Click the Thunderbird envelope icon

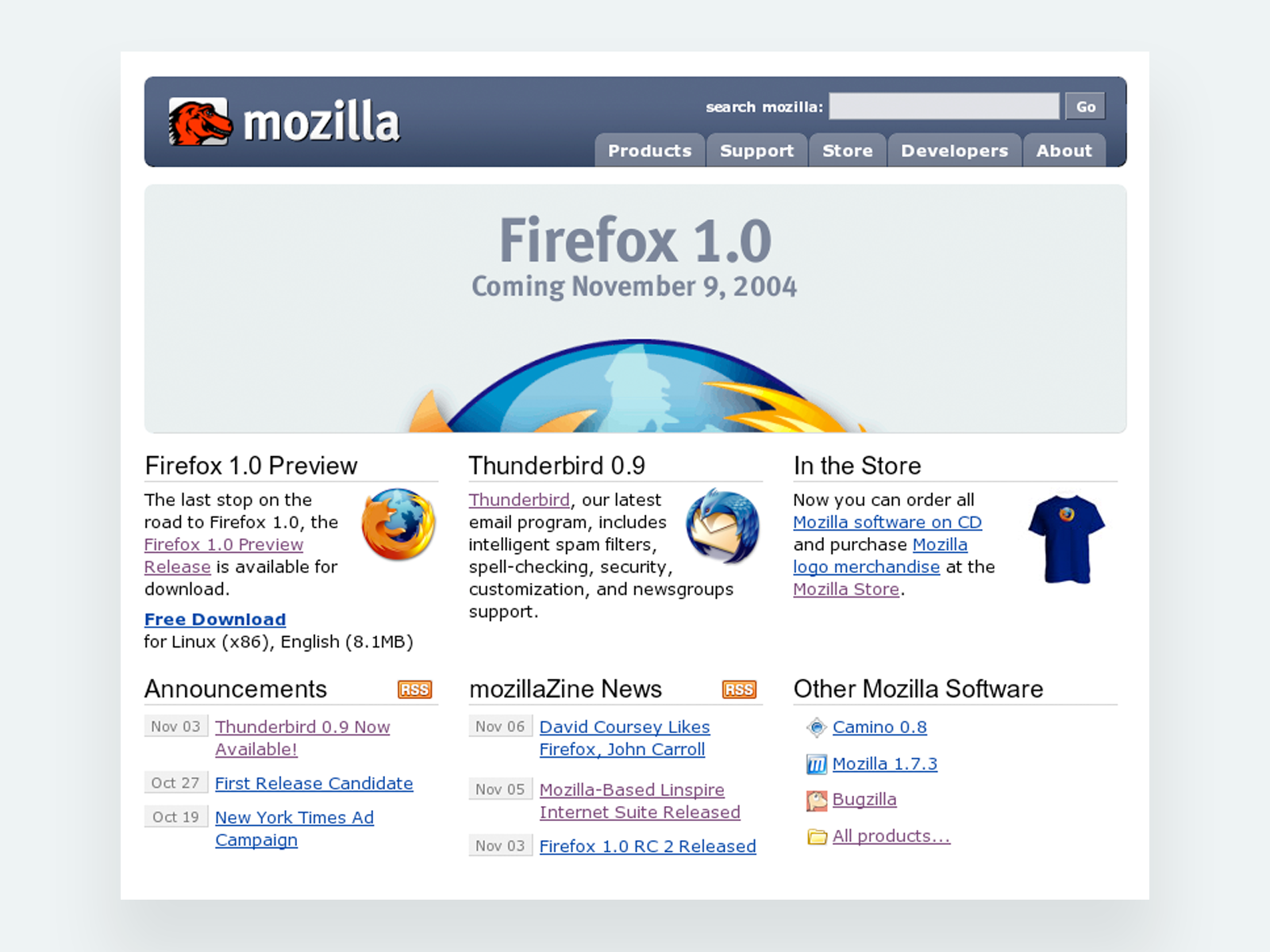tap(722, 526)
